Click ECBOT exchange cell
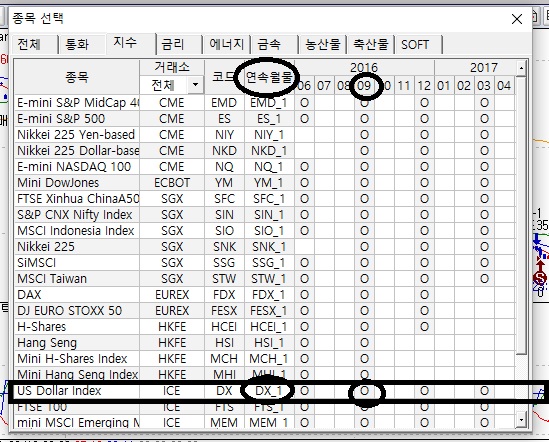 tap(172, 183)
